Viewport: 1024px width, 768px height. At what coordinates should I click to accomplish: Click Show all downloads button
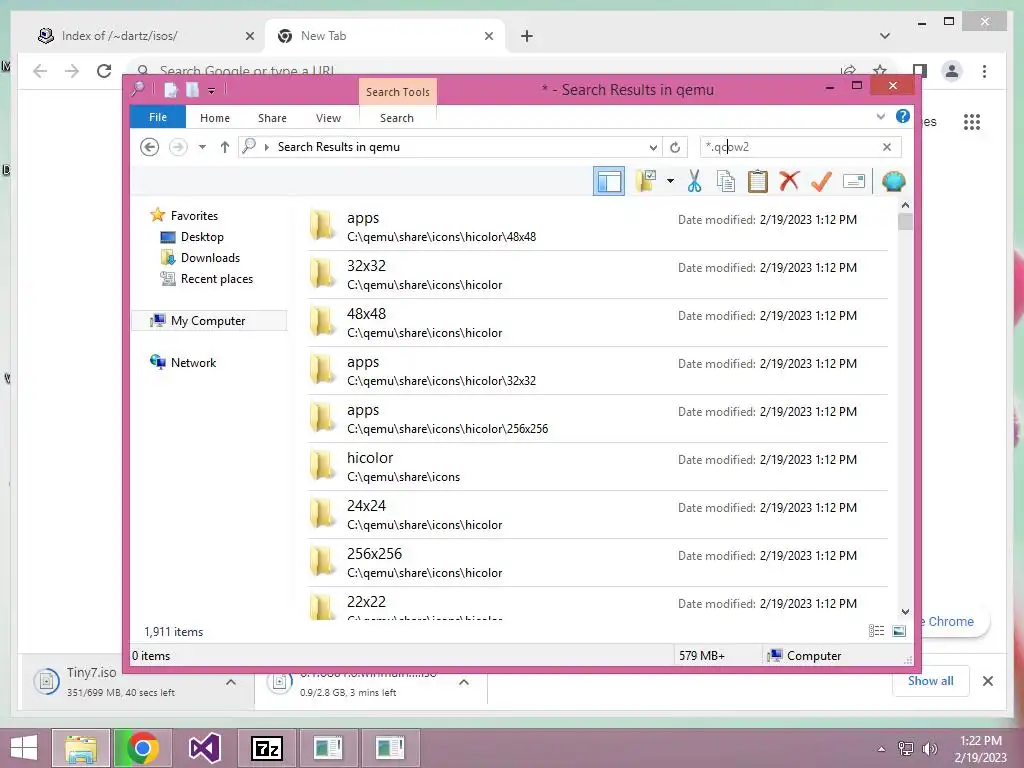pyautogui.click(x=931, y=680)
